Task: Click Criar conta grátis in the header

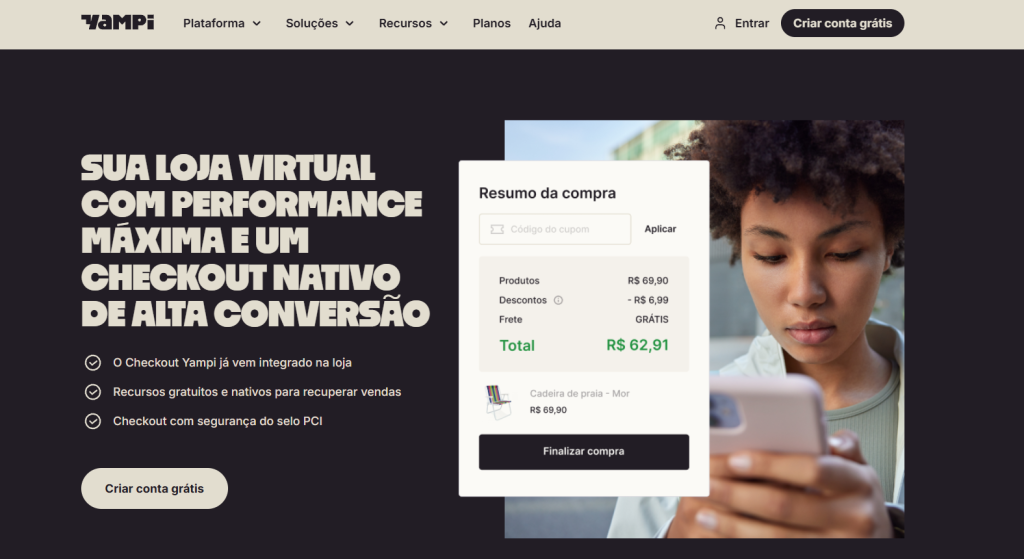Action: pos(842,23)
